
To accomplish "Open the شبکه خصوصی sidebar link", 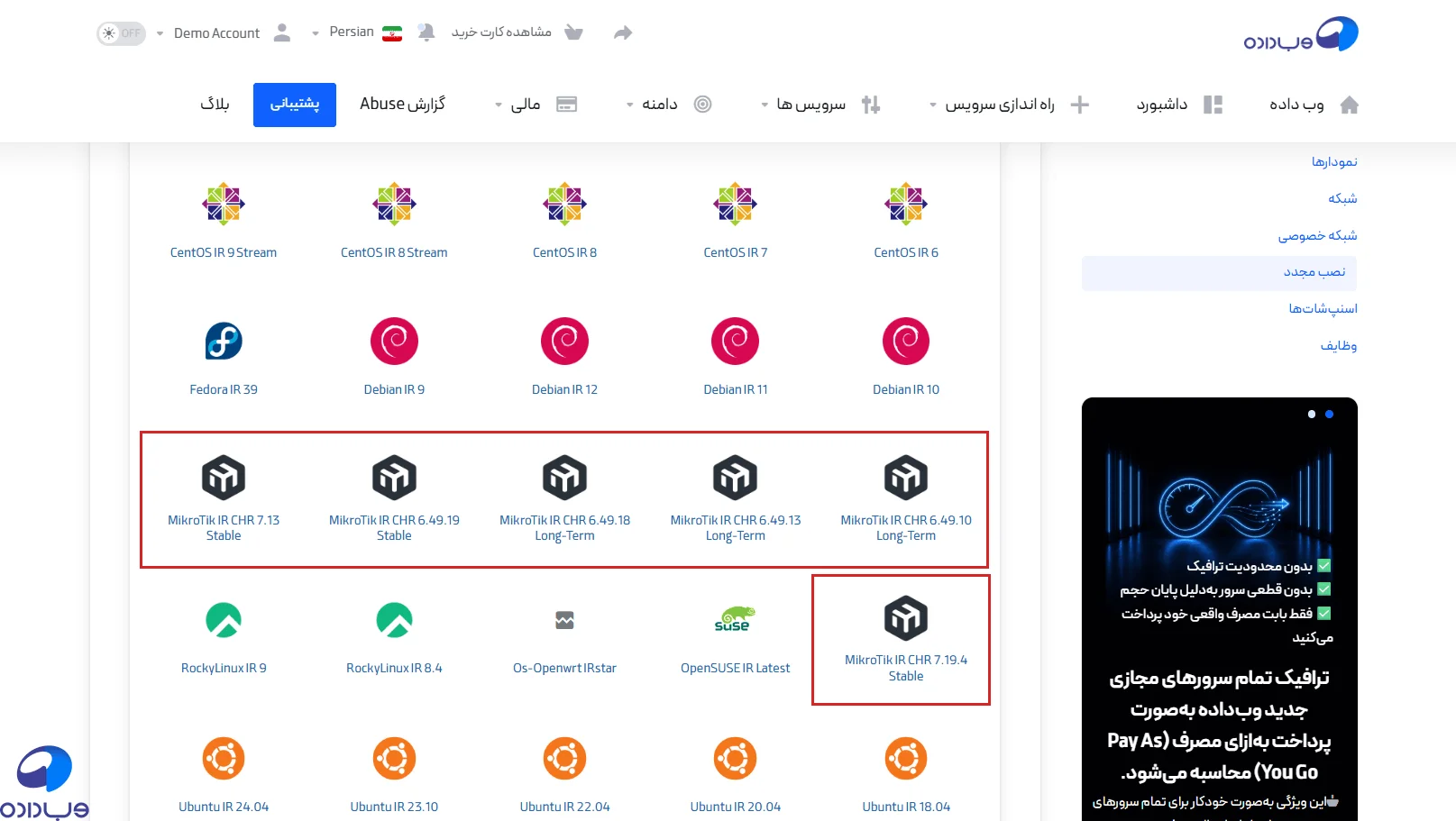I will 1317,235.
